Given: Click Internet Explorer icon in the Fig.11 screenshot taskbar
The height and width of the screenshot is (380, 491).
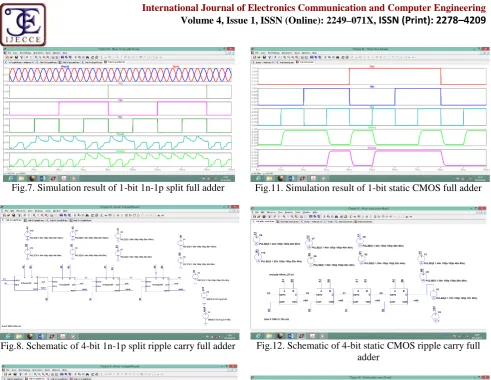Looking at the screenshot, I should (259, 179).
